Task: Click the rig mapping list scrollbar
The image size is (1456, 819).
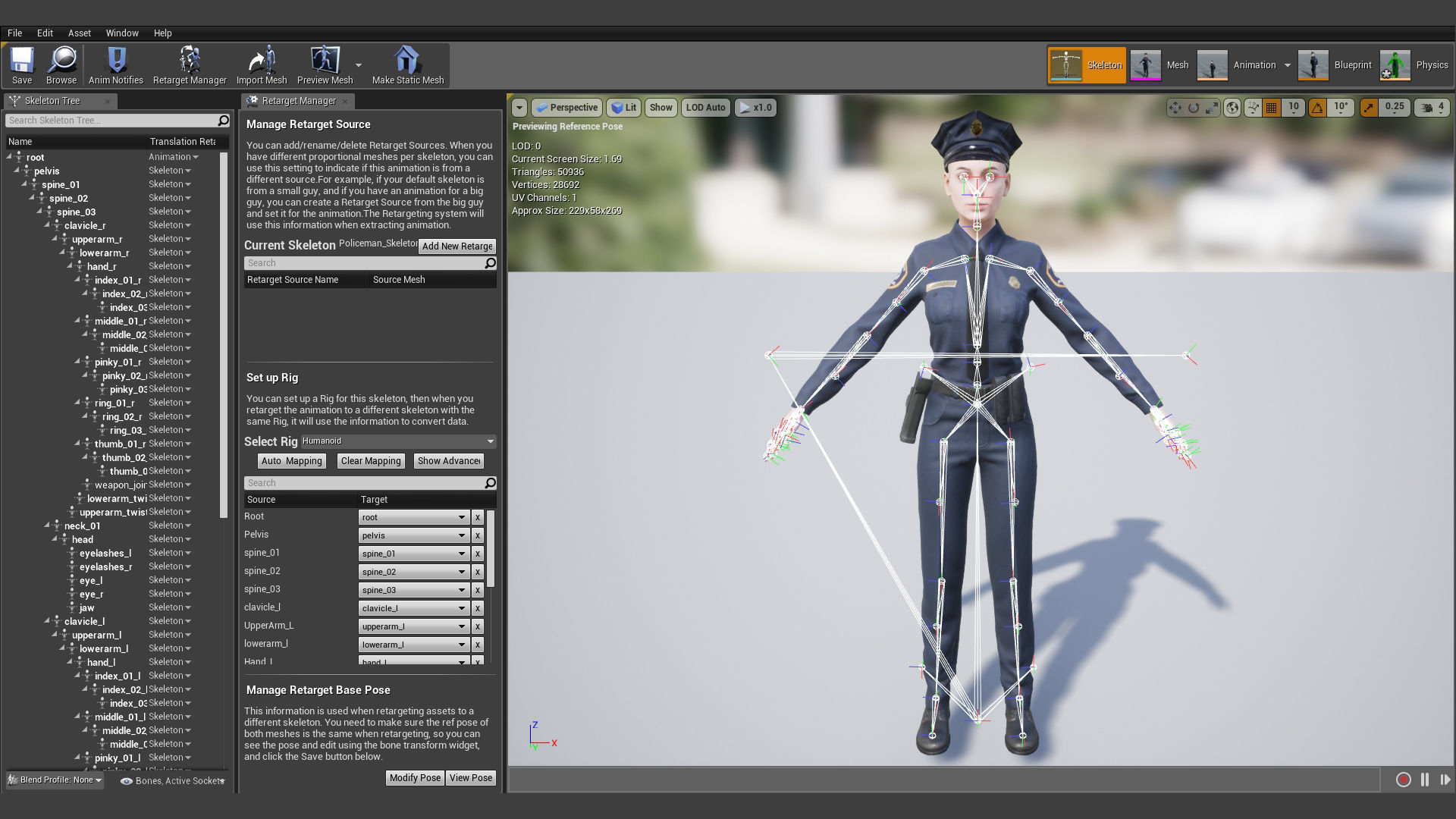Action: coord(491,549)
